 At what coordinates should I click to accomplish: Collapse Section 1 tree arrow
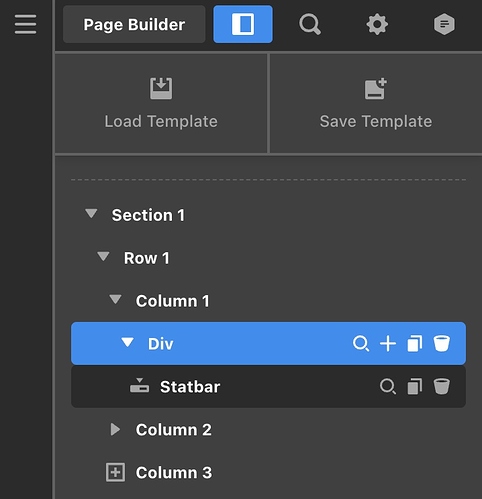tap(91, 213)
